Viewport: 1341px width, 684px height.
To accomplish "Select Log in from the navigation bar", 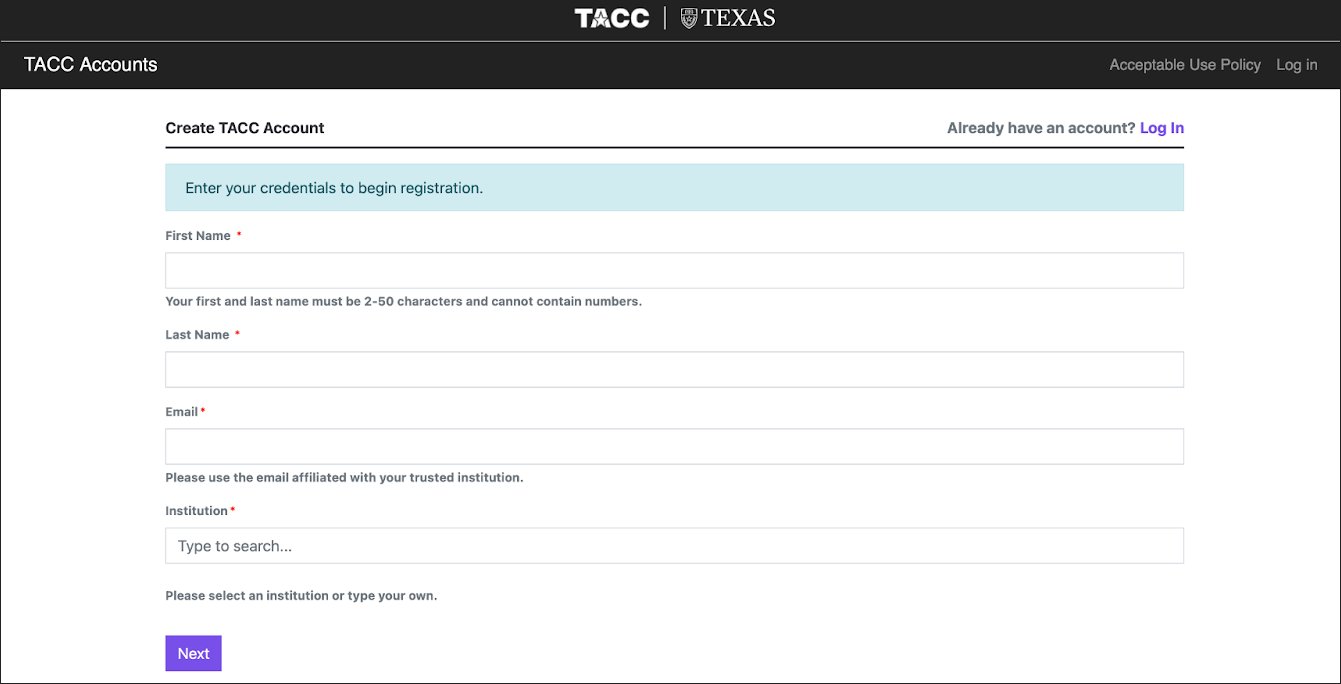I will coord(1296,65).
